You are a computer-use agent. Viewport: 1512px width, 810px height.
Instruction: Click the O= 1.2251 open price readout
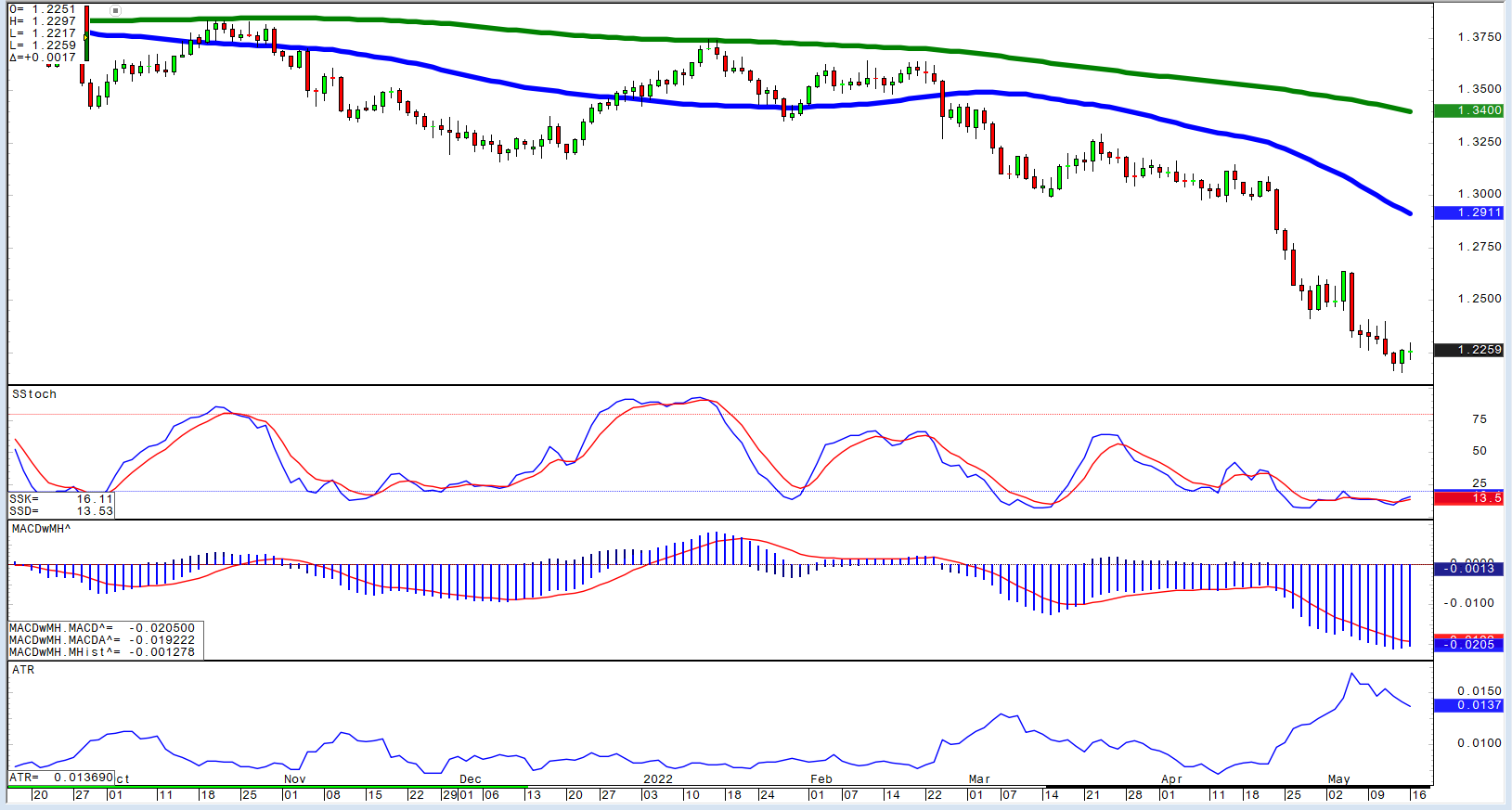44,9
